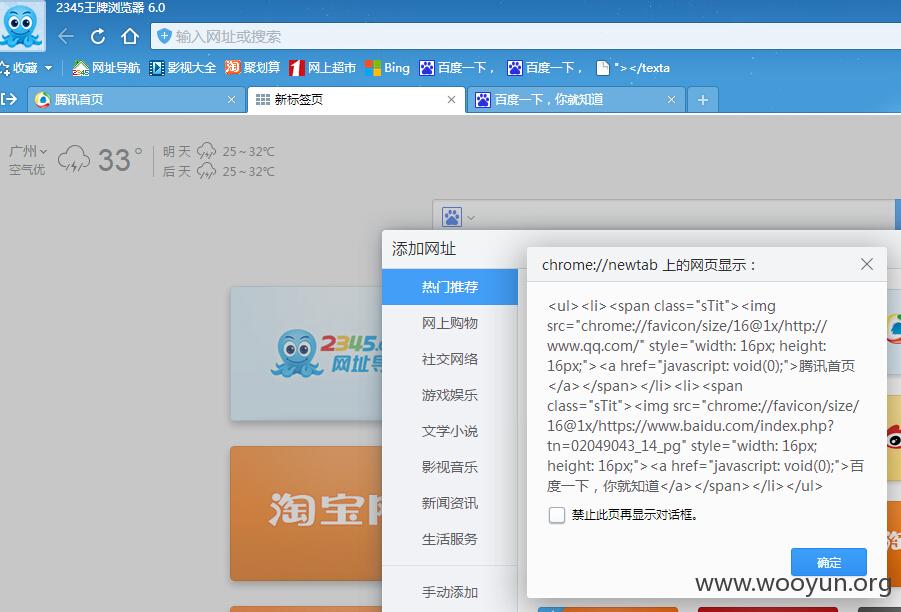Screen dimensions: 901x612
Task: Click the shield icon in the address bar
Action: (164, 36)
